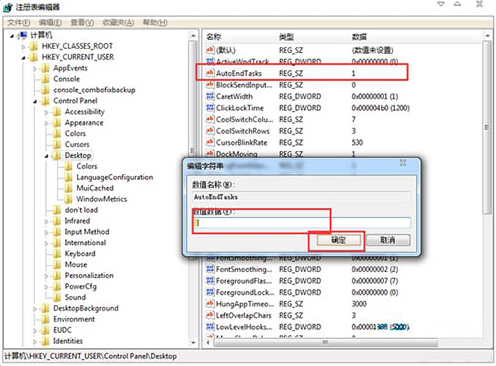
Task: Select the ClickLockTime DWORD value icon
Action: (x=210, y=108)
